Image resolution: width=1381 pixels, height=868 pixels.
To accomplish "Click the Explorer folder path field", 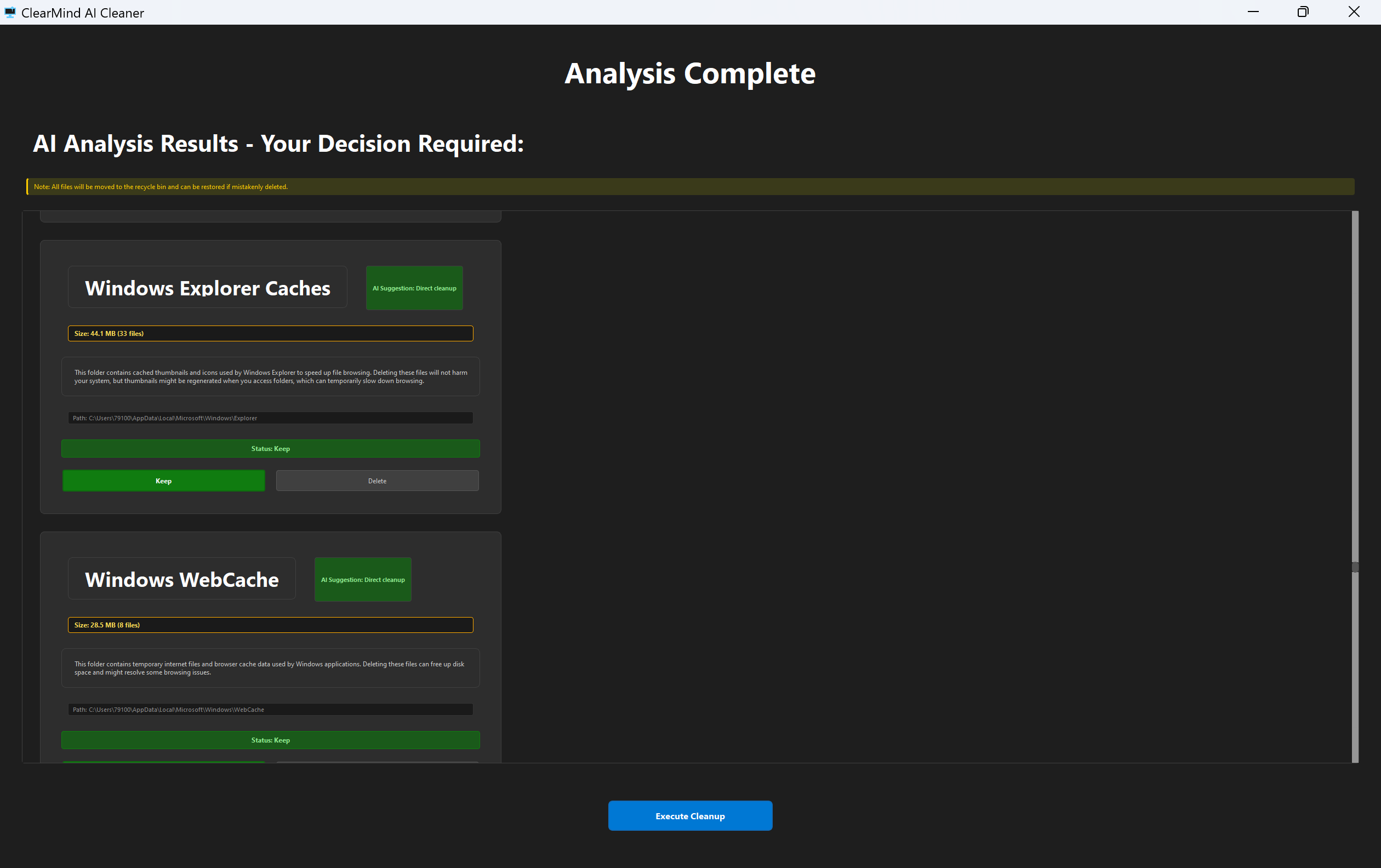I will (270, 418).
